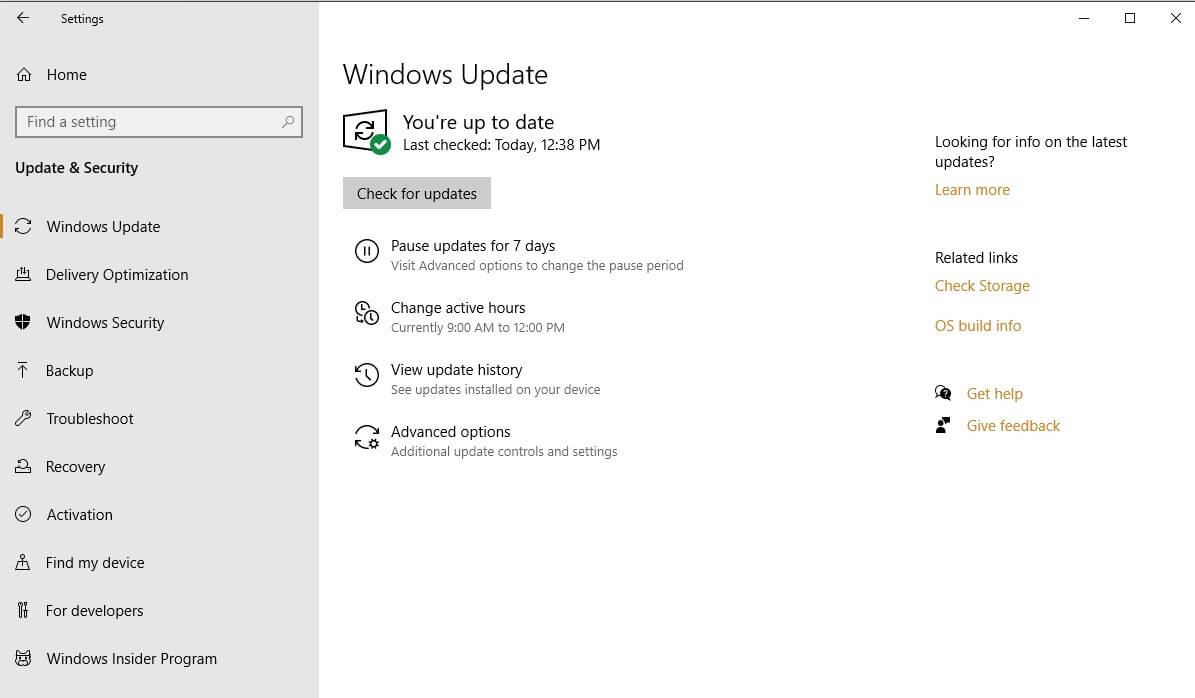Close the Settings window
The image size is (1195, 698).
(x=1175, y=18)
